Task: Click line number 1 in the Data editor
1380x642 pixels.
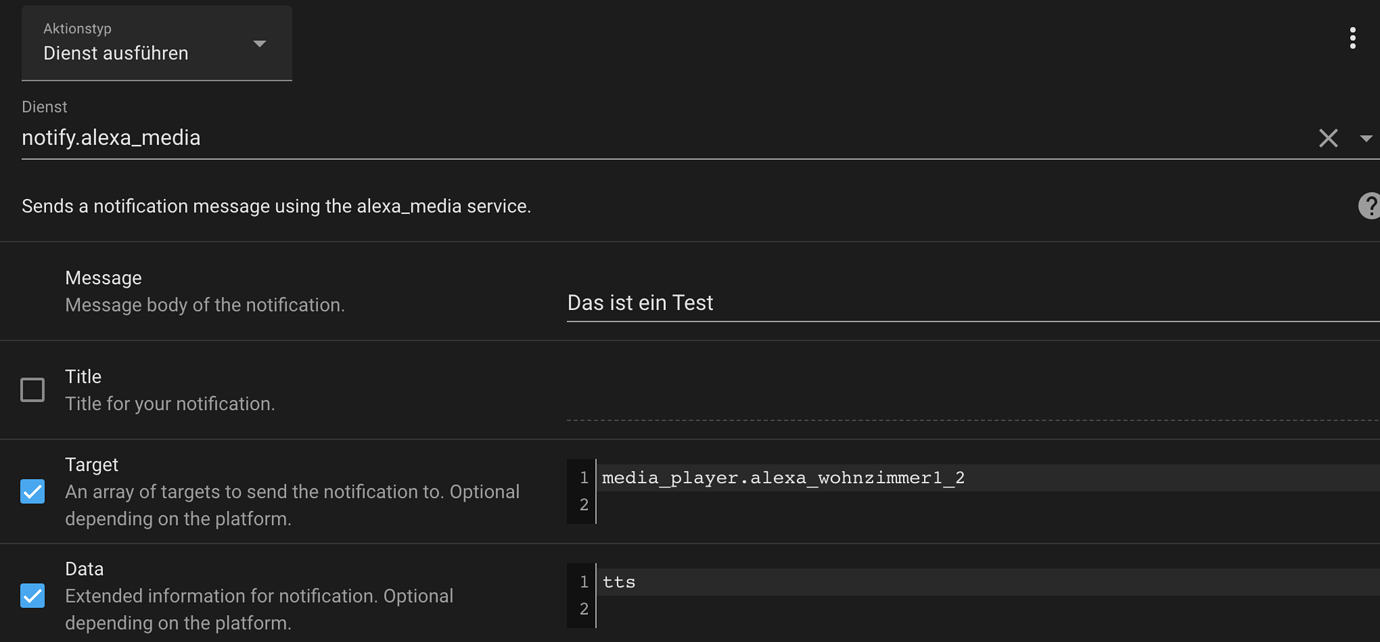Action: (583, 581)
